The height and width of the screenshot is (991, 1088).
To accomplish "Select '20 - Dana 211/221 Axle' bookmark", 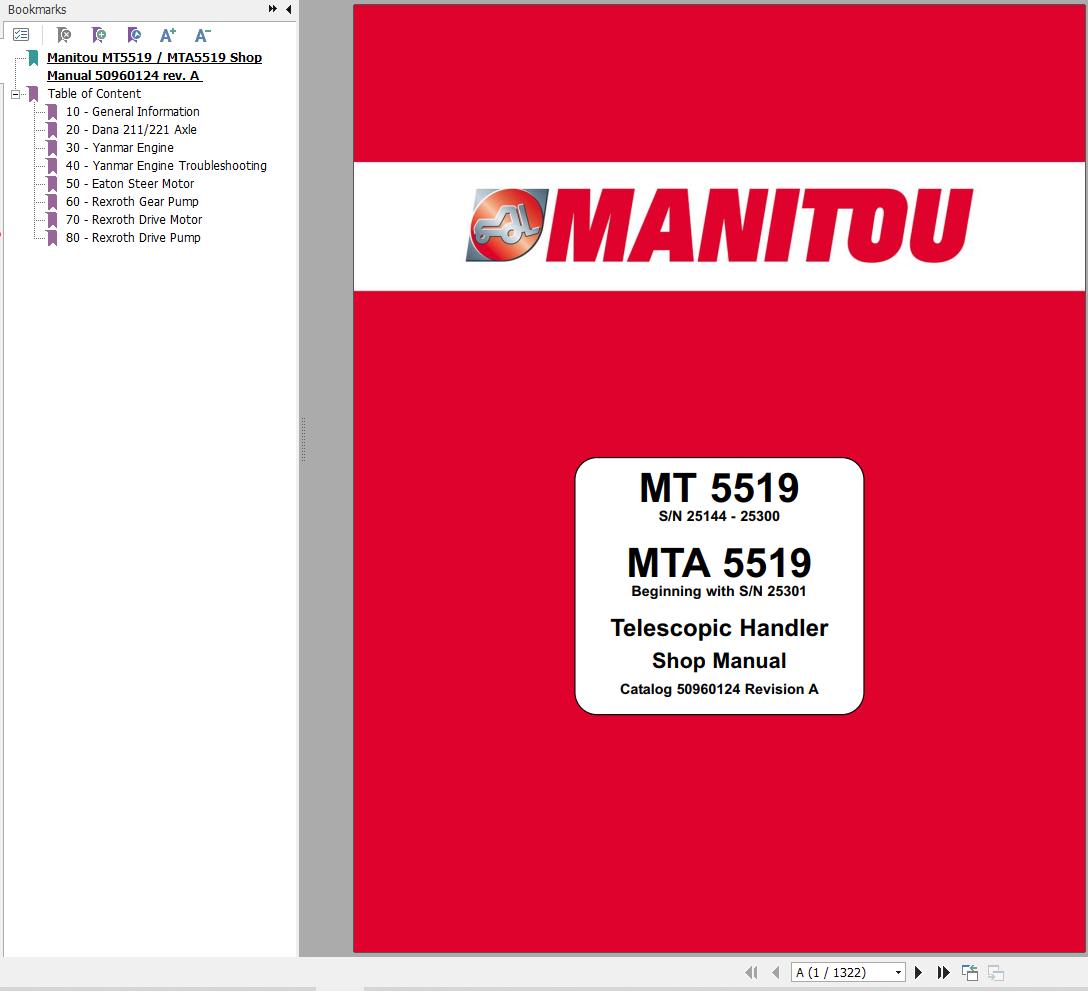I will (x=131, y=129).
